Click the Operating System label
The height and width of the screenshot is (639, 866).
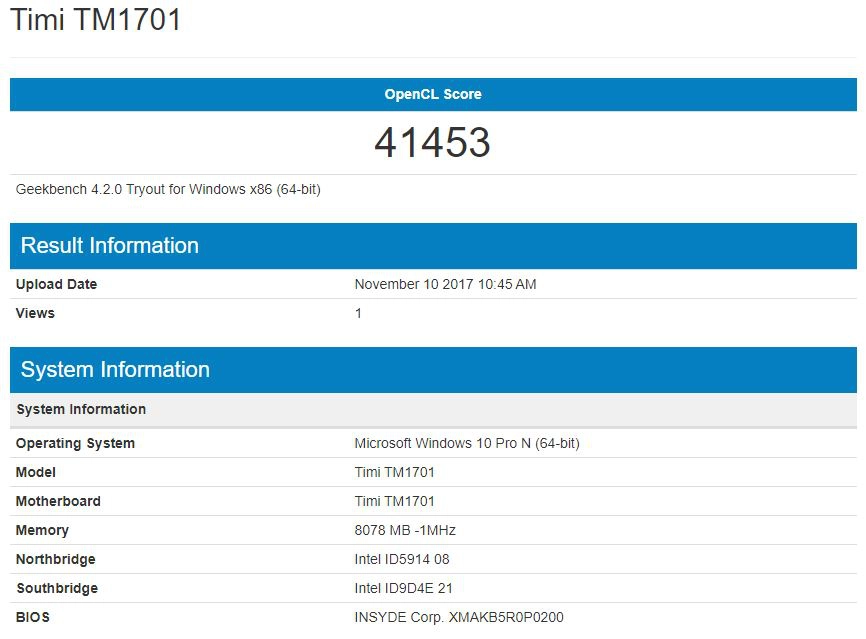[x=75, y=443]
